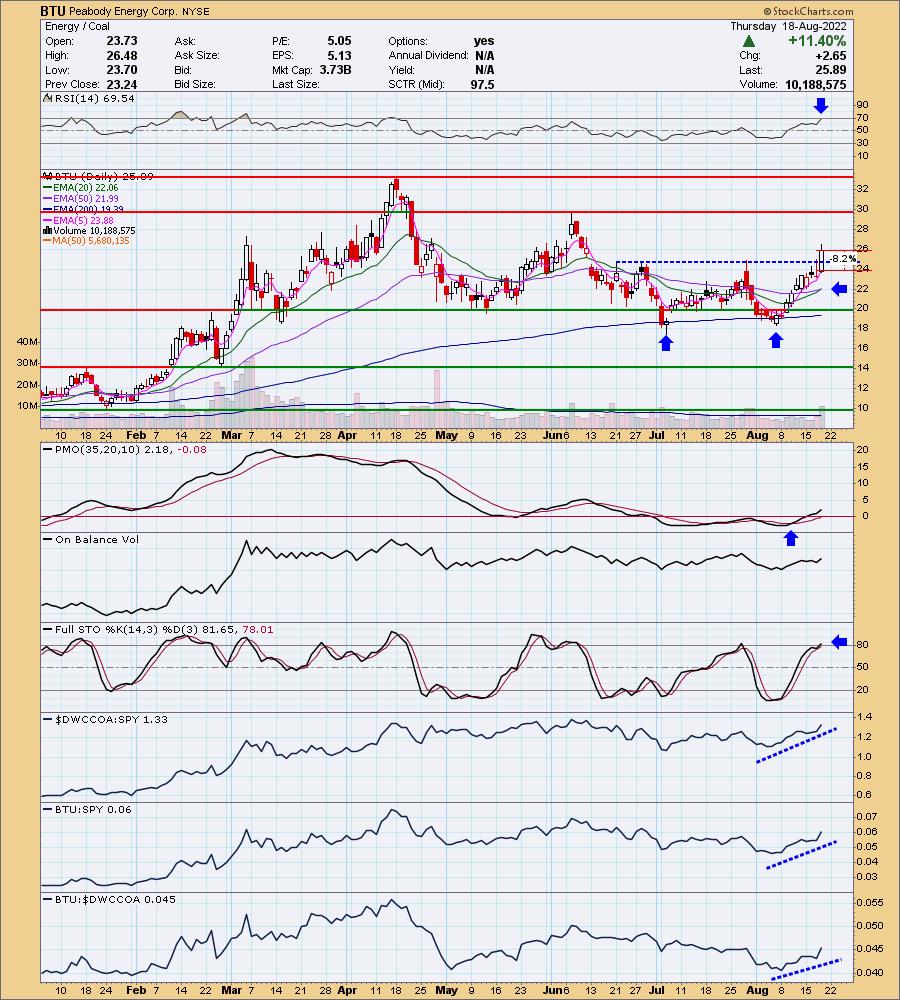Click the 40M volume axis label

[x=27, y=342]
